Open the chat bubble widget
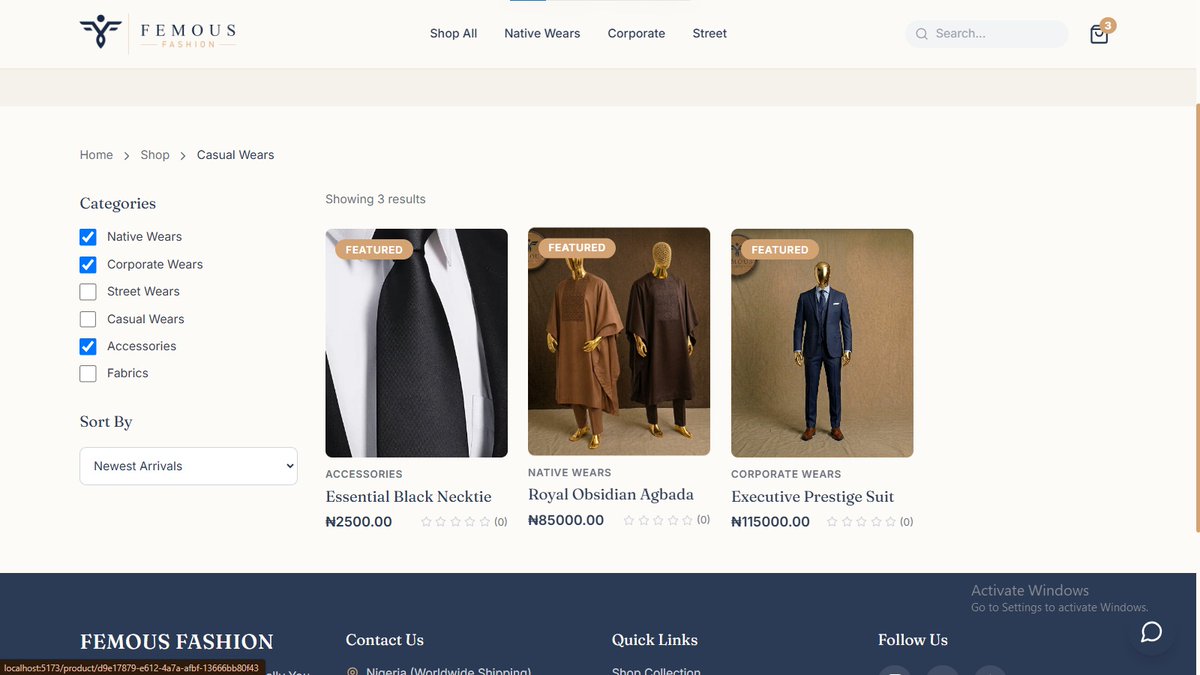The width and height of the screenshot is (1200, 675). (1151, 632)
